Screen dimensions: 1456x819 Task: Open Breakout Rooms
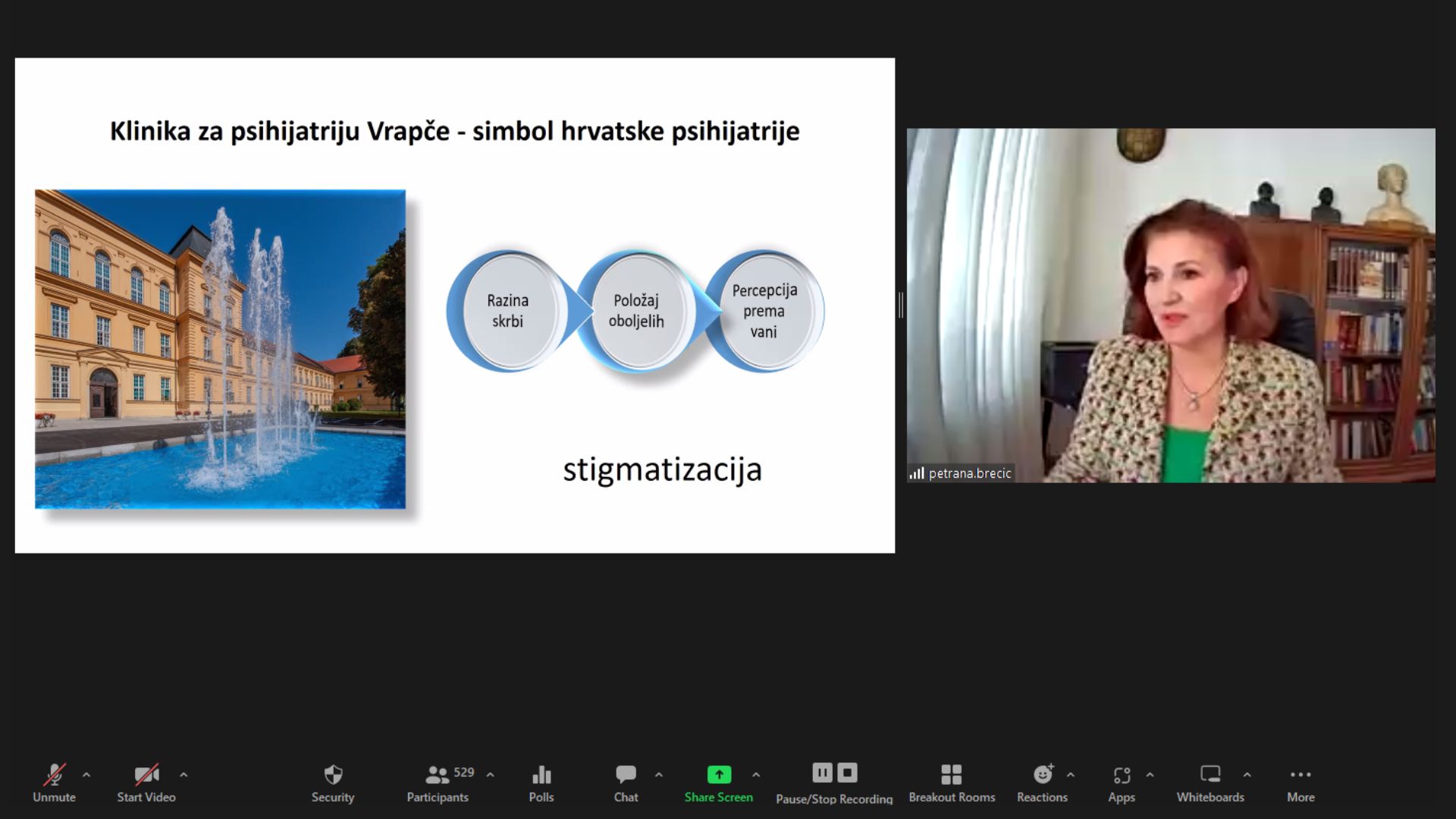pos(951,774)
